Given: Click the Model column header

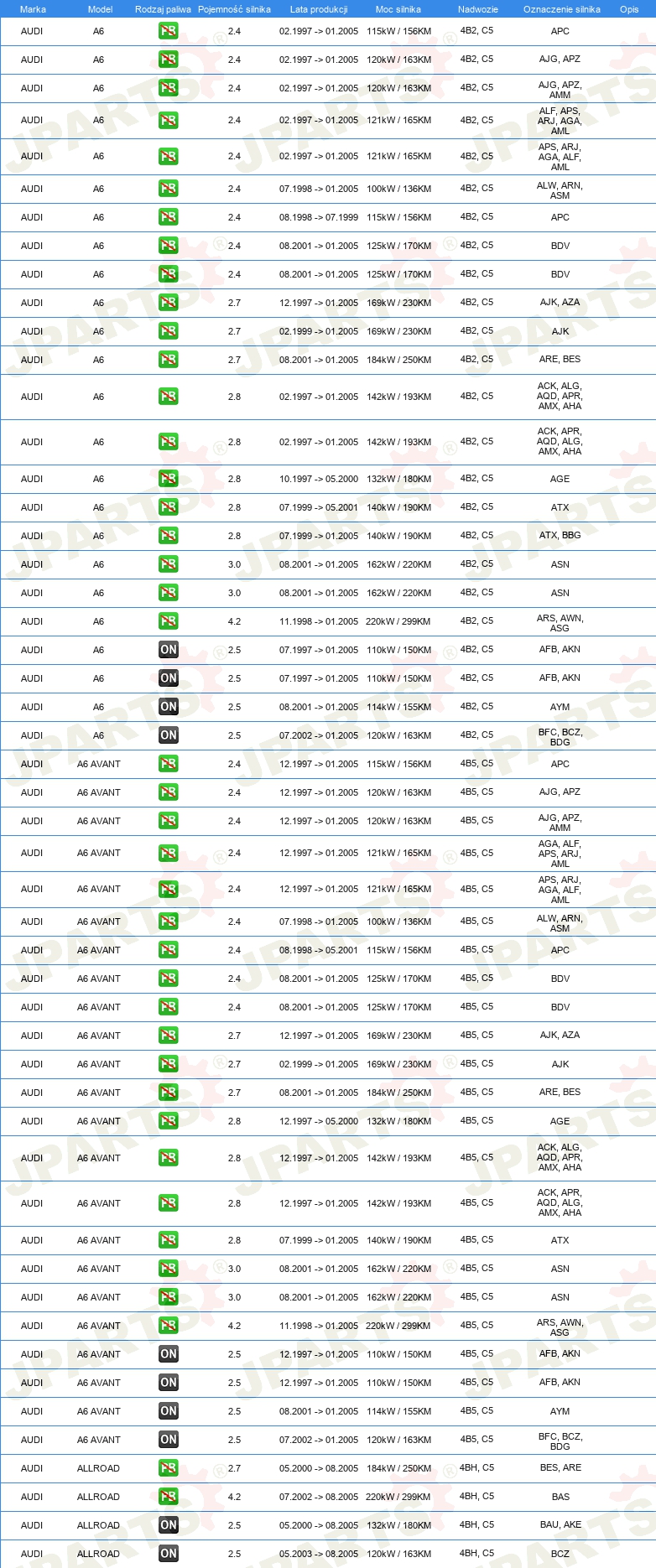Looking at the screenshot, I should tap(100, 9).
